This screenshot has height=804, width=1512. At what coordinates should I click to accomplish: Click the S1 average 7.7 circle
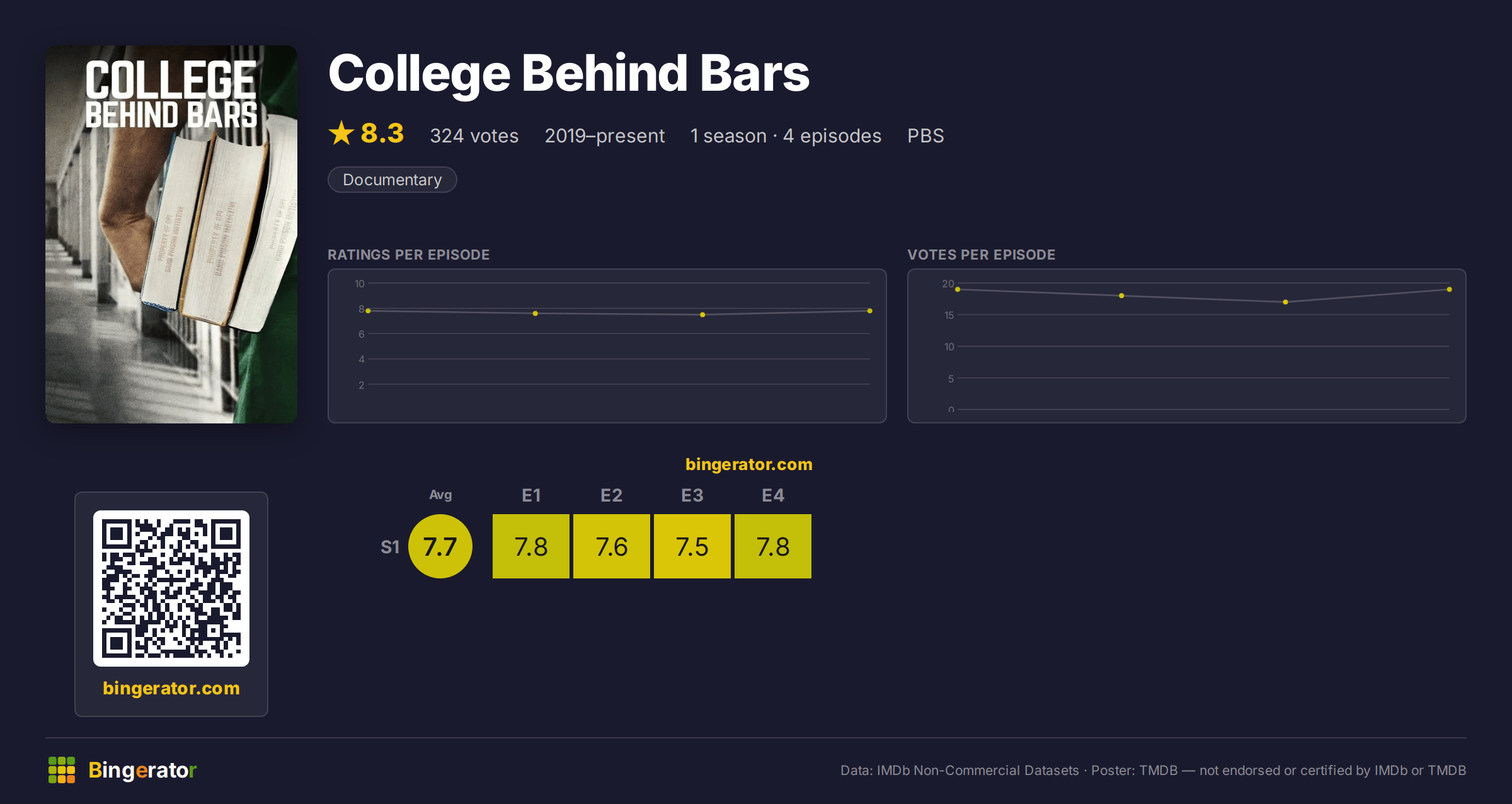click(440, 546)
